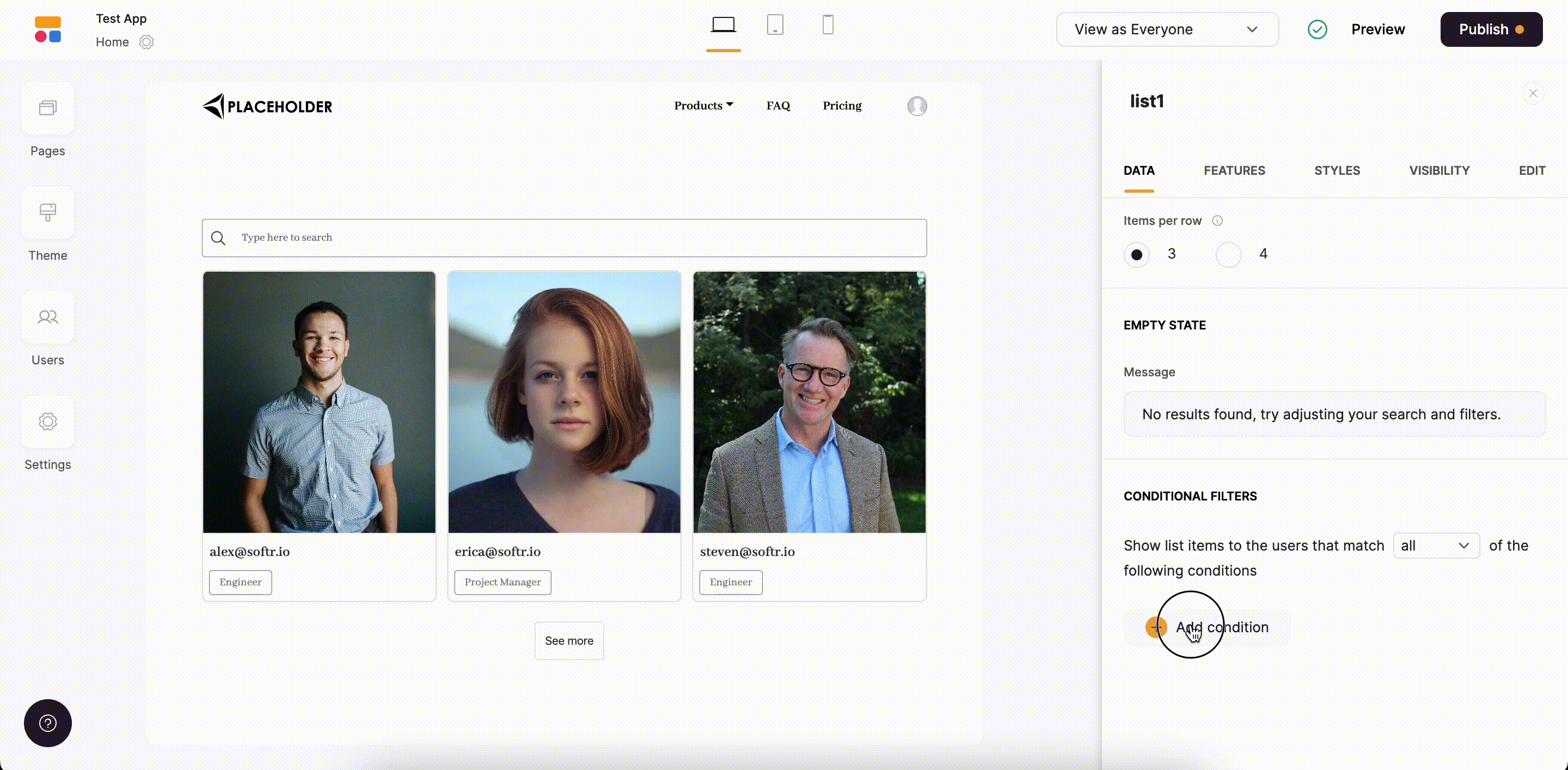Click the user avatar in navbar
The height and width of the screenshot is (770, 1568).
pos(916,106)
